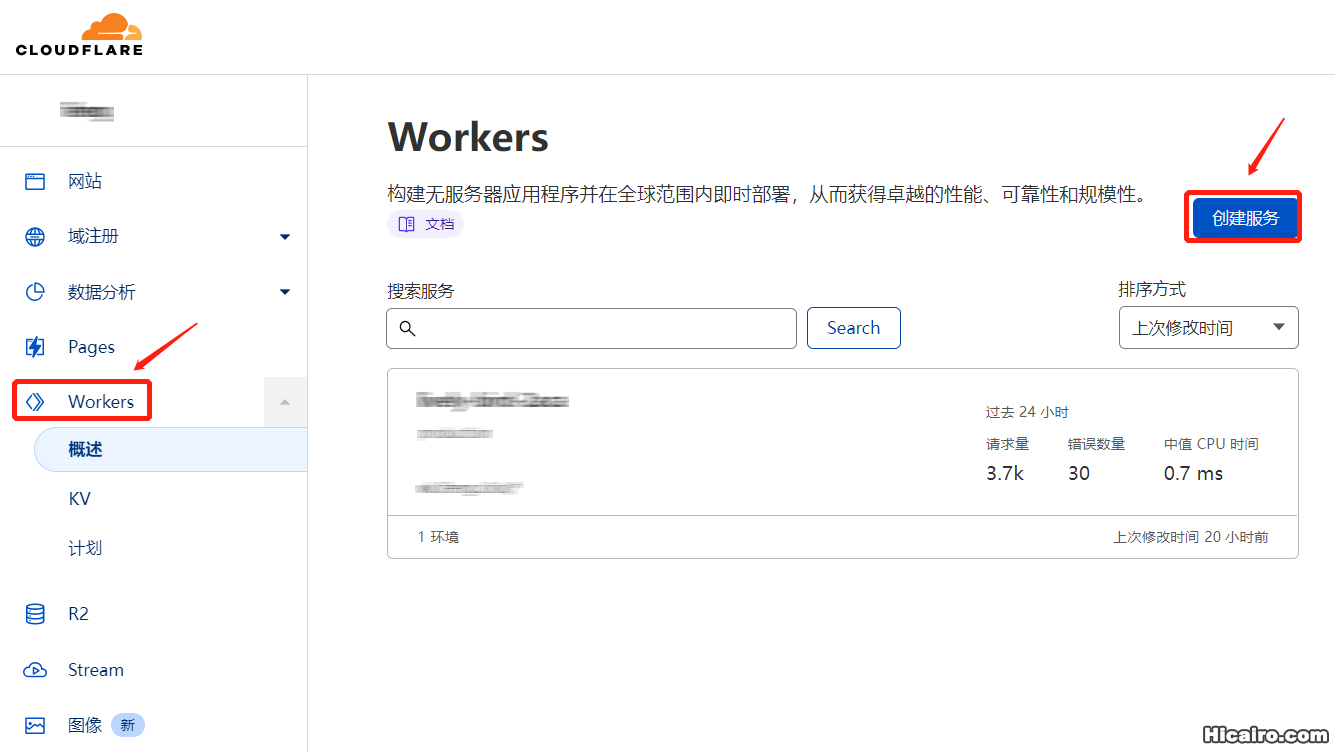Screen dimensions: 1335x752
Task: Click the 请求量 value 3.7k
Action: click(1004, 474)
